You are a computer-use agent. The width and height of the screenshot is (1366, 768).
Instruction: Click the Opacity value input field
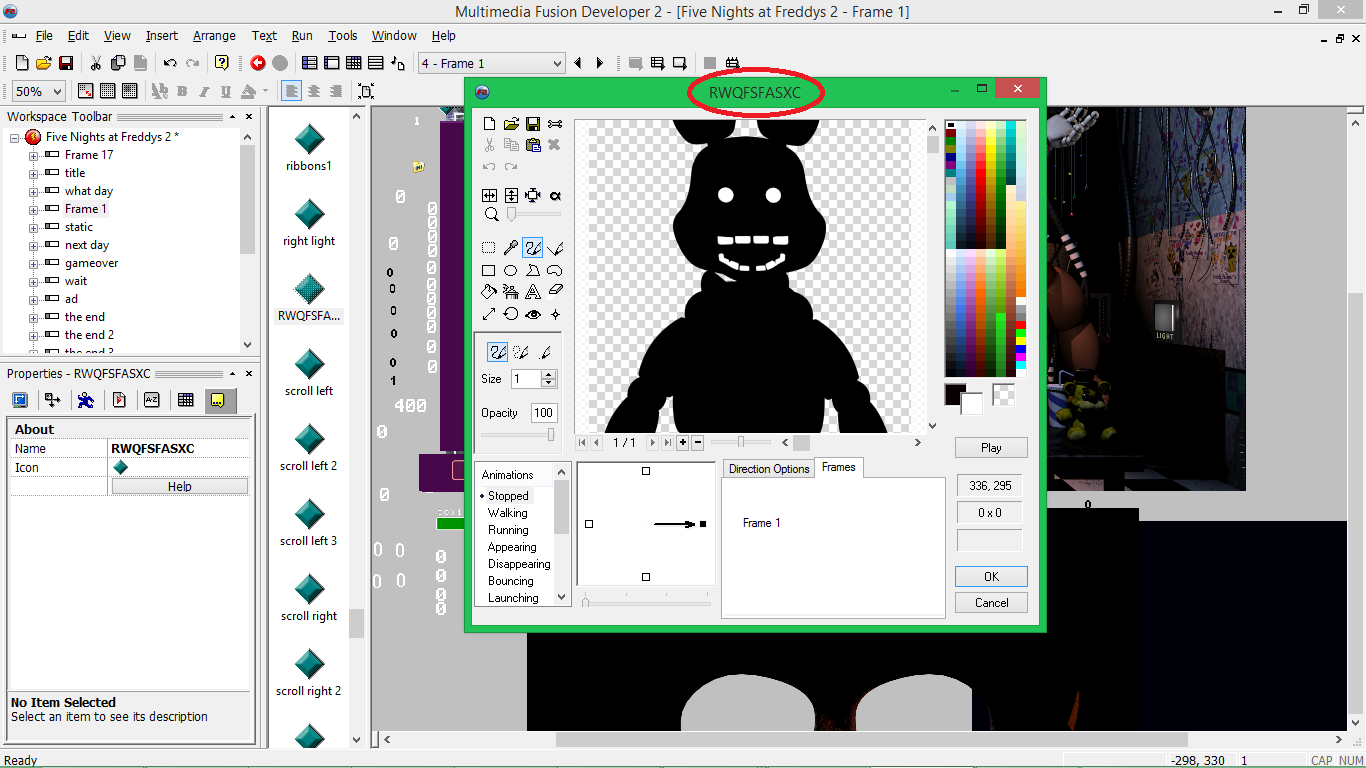[x=544, y=413]
